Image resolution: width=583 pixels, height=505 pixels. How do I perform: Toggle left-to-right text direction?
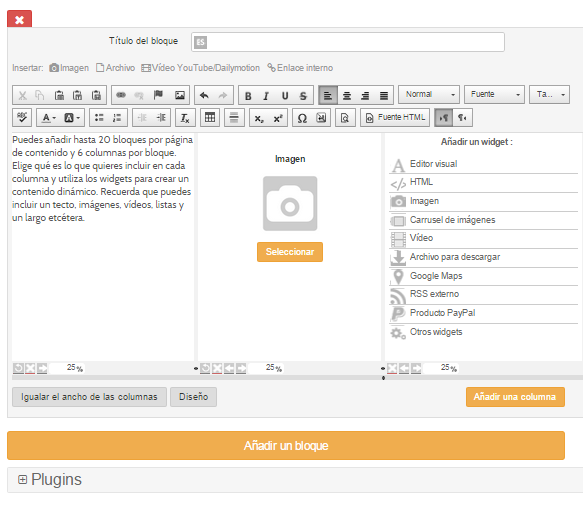(x=444, y=118)
